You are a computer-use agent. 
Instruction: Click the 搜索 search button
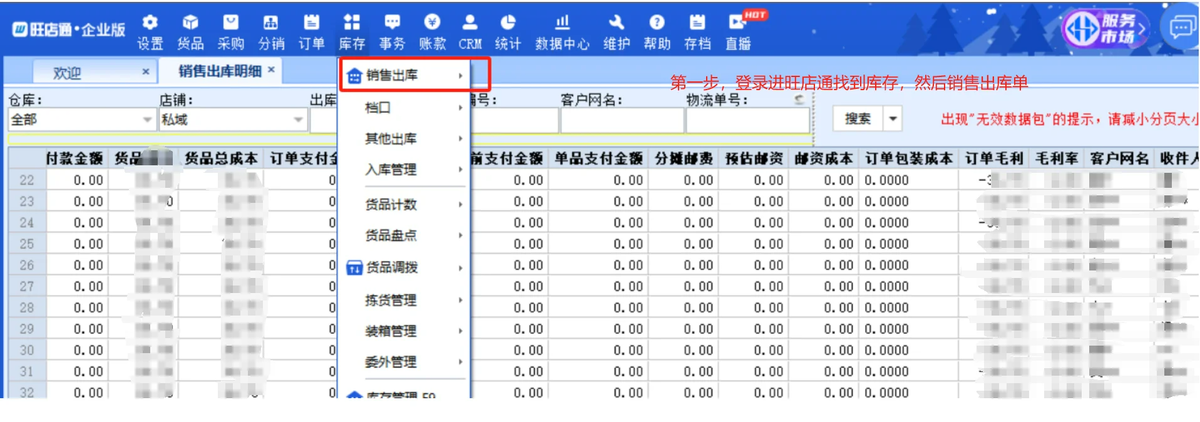[858, 119]
